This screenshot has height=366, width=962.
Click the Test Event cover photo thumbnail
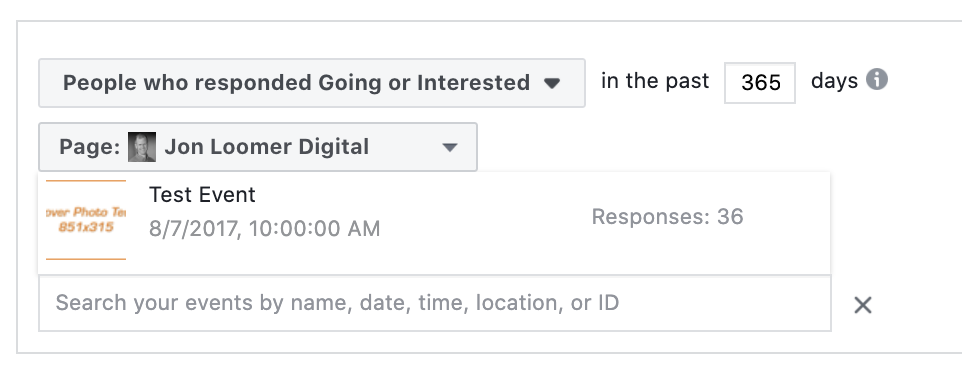[x=86, y=219]
